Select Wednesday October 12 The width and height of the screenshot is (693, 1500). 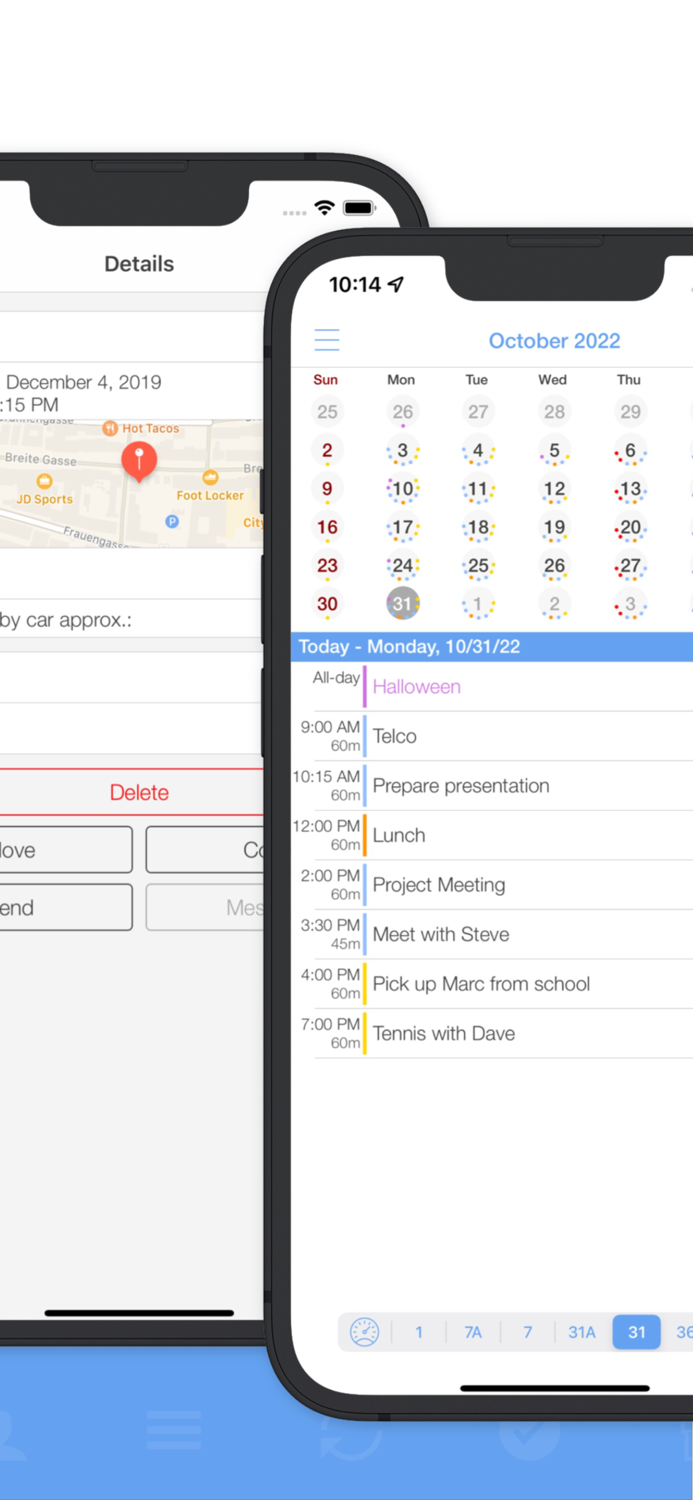point(554,489)
